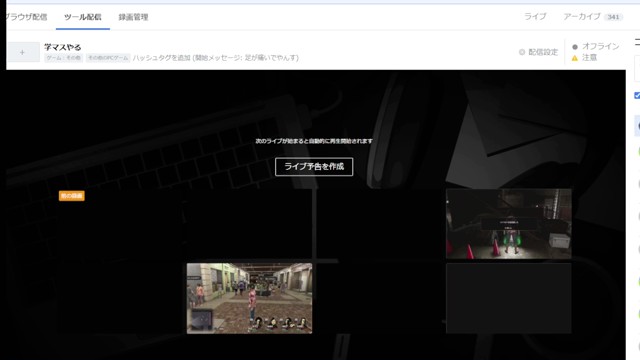Go to the ライブ tab
The width and height of the screenshot is (640, 360).
535,17
